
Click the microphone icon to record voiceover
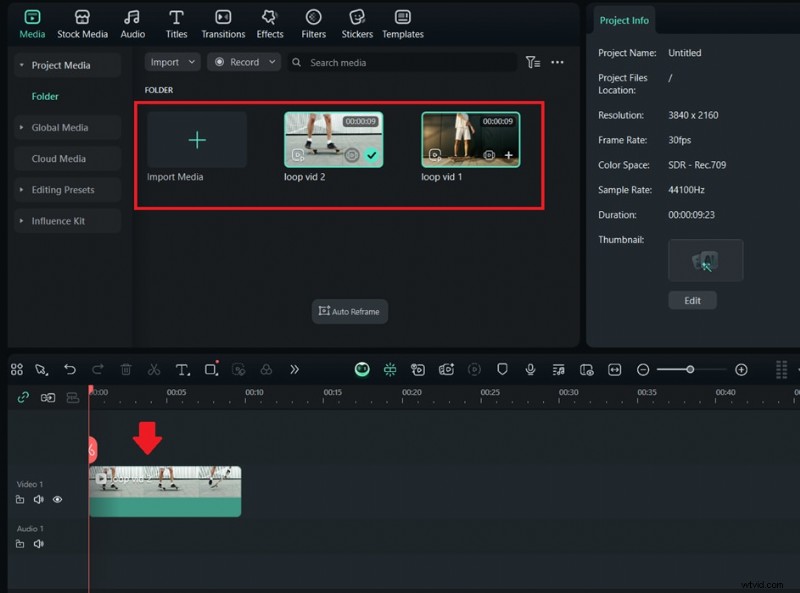click(530, 369)
